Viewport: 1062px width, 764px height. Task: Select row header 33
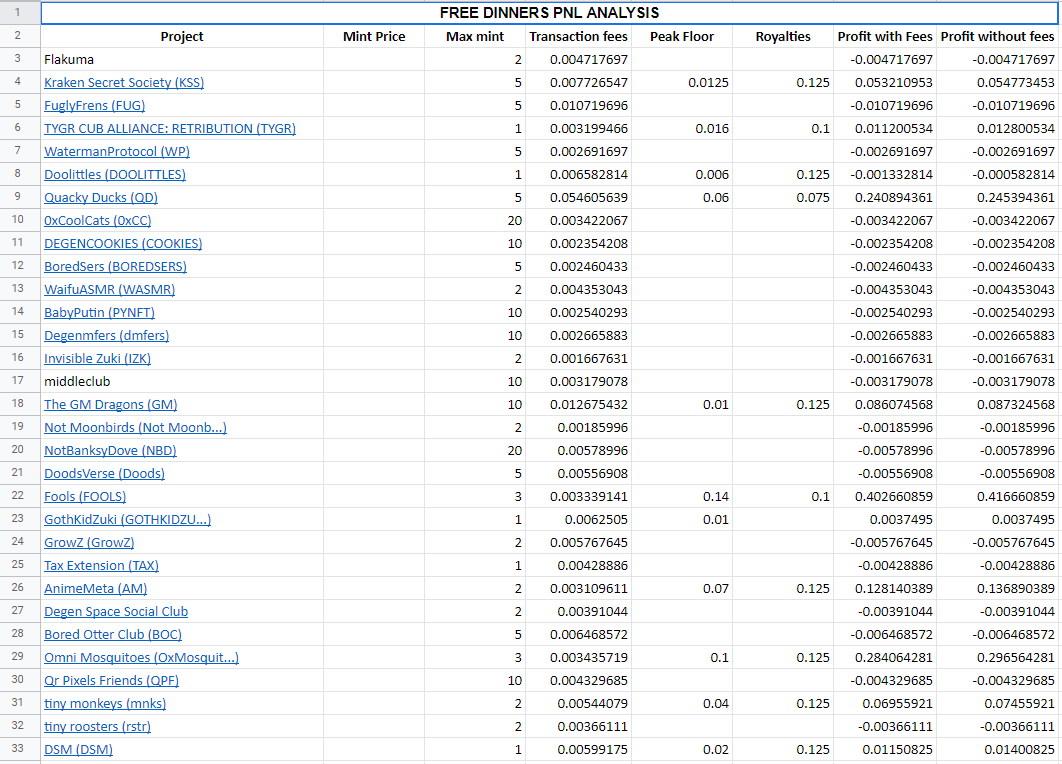[x=18, y=749]
